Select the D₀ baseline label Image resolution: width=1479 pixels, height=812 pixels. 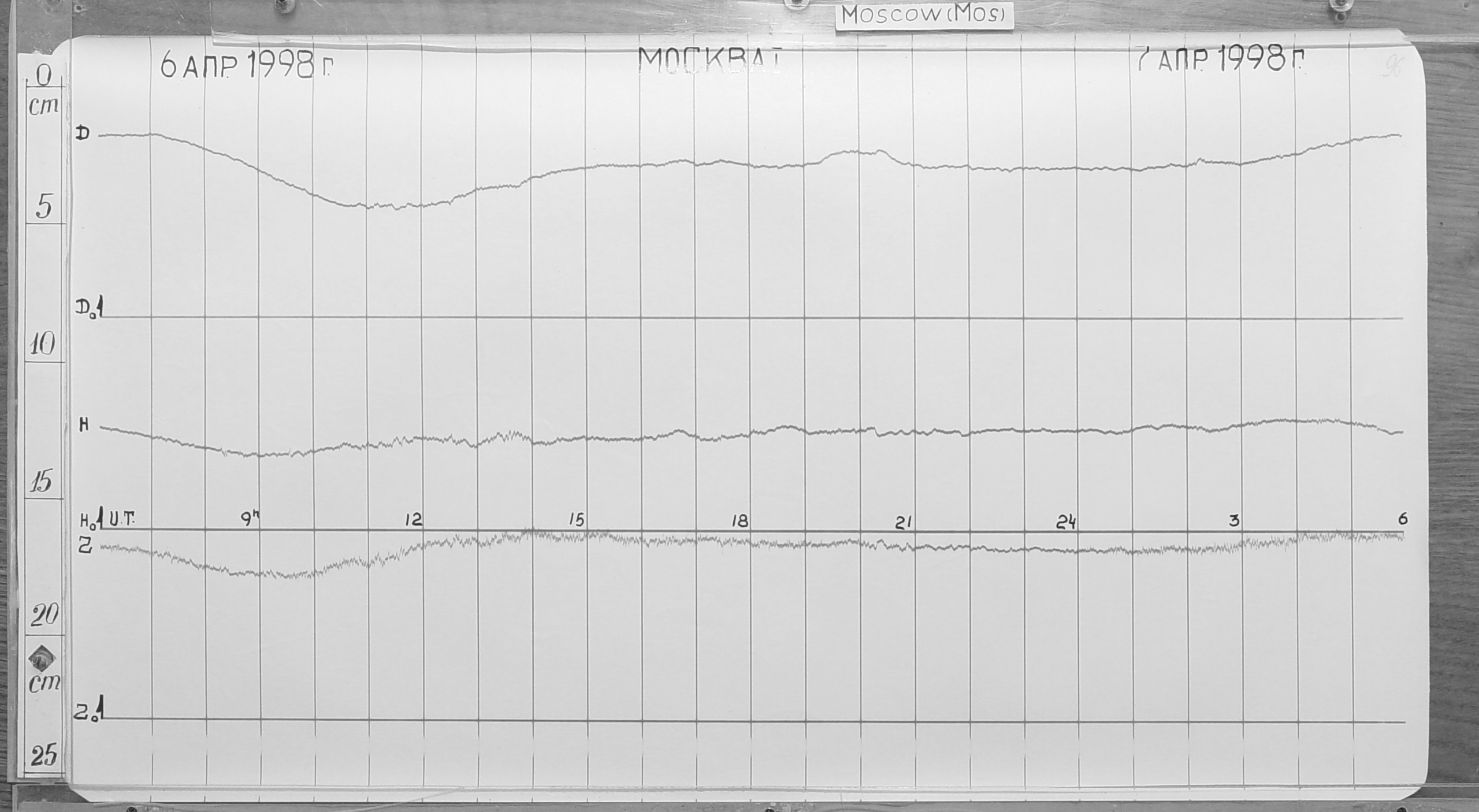tap(90, 308)
